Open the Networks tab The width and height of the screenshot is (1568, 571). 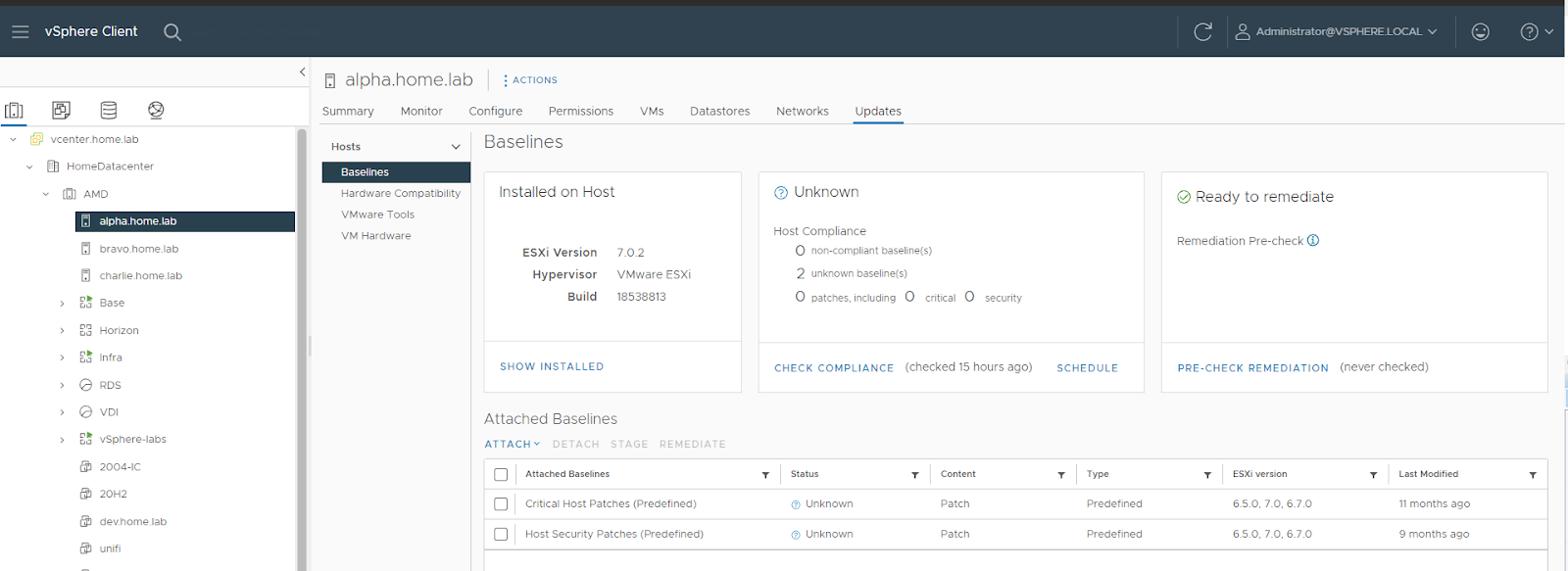click(803, 111)
